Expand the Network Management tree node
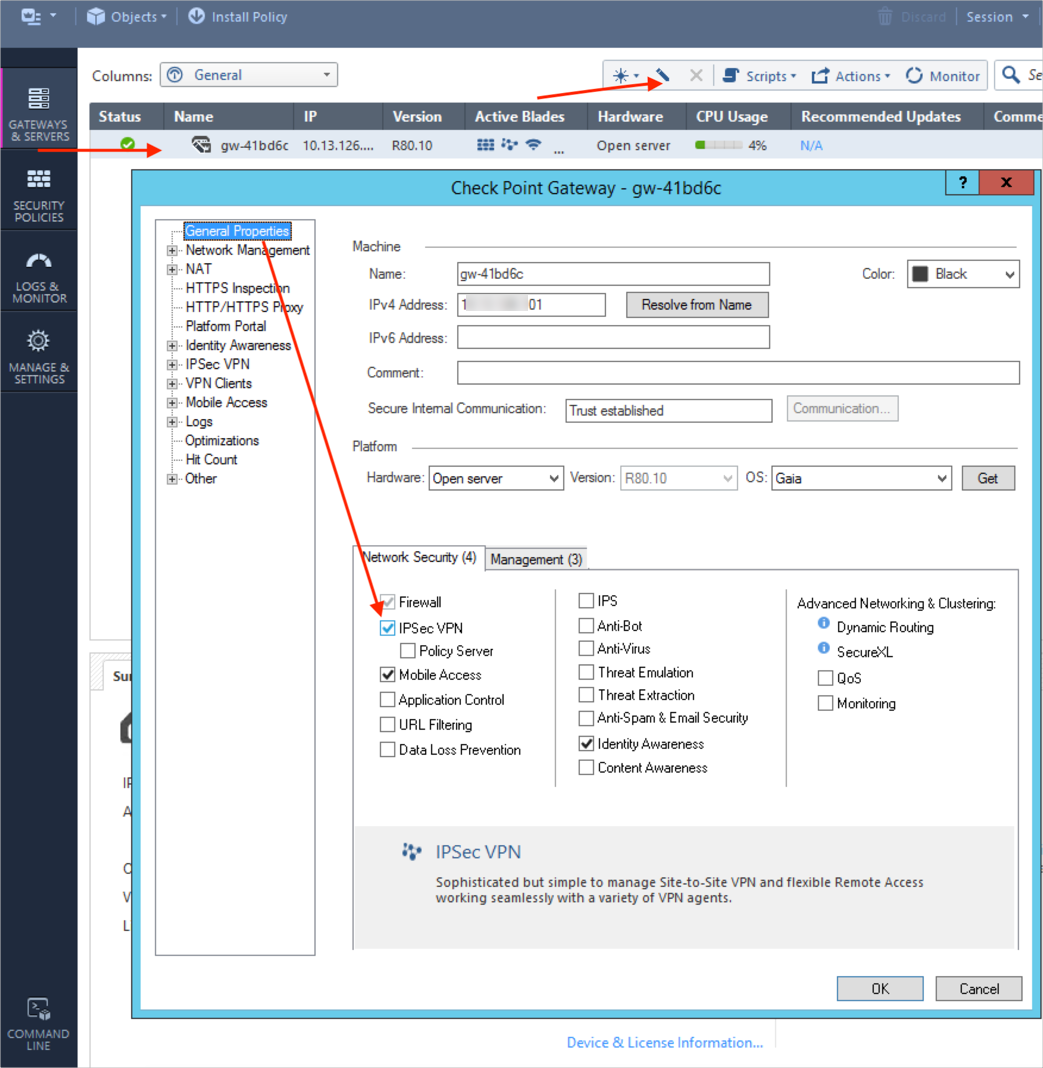Screen dimensions: 1043x1068 (172, 251)
